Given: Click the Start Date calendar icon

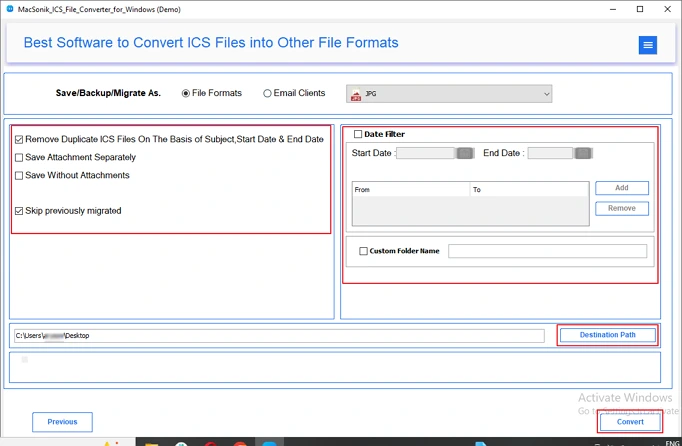Looking at the screenshot, I should point(465,153).
